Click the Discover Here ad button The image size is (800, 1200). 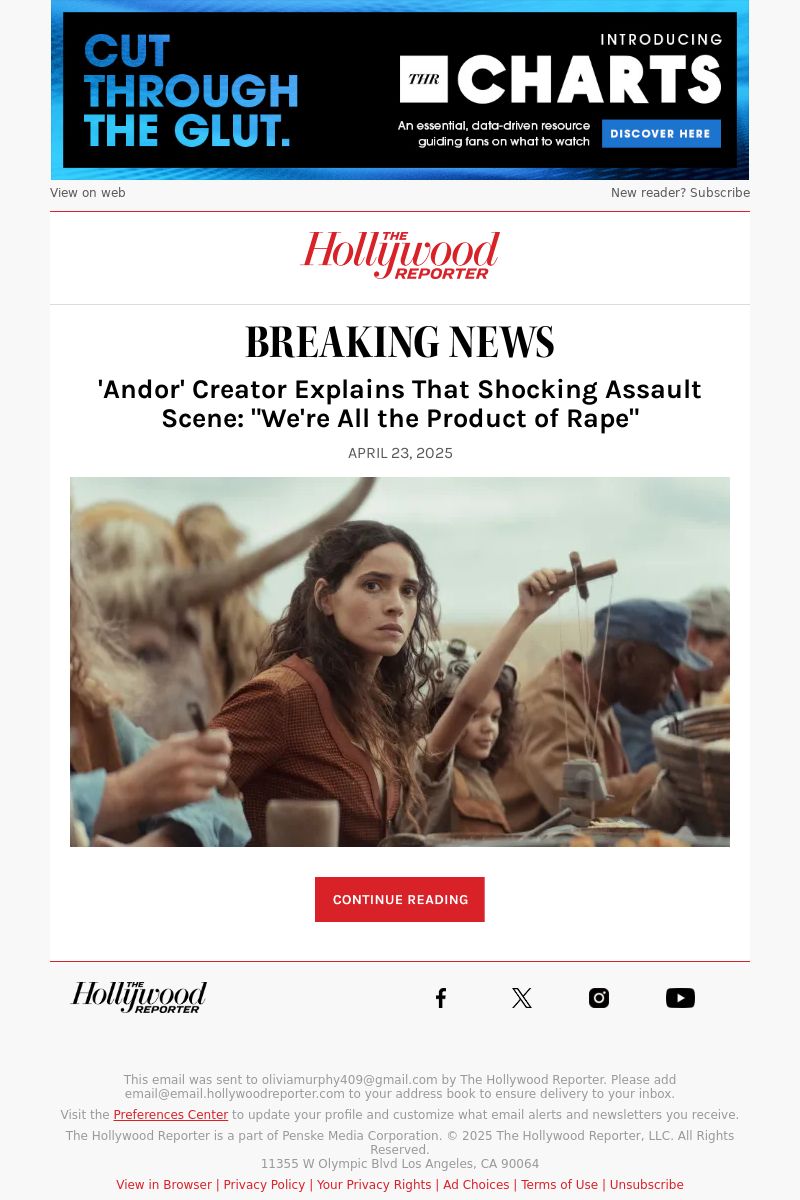(661, 133)
